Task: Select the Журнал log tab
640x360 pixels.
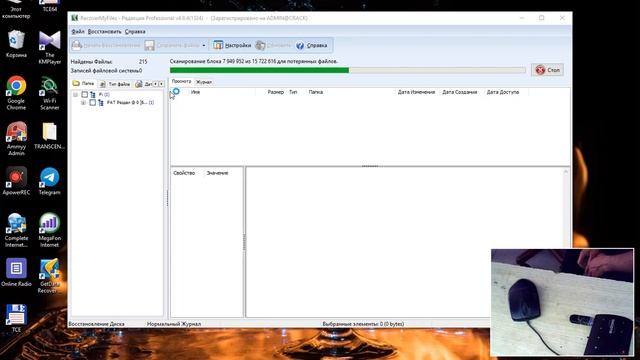Action: point(204,82)
